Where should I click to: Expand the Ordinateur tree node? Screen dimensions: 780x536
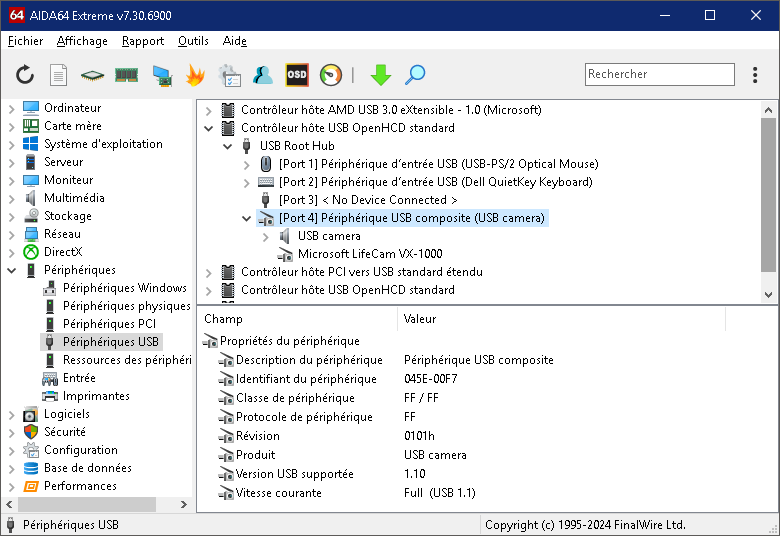[x=11, y=108]
